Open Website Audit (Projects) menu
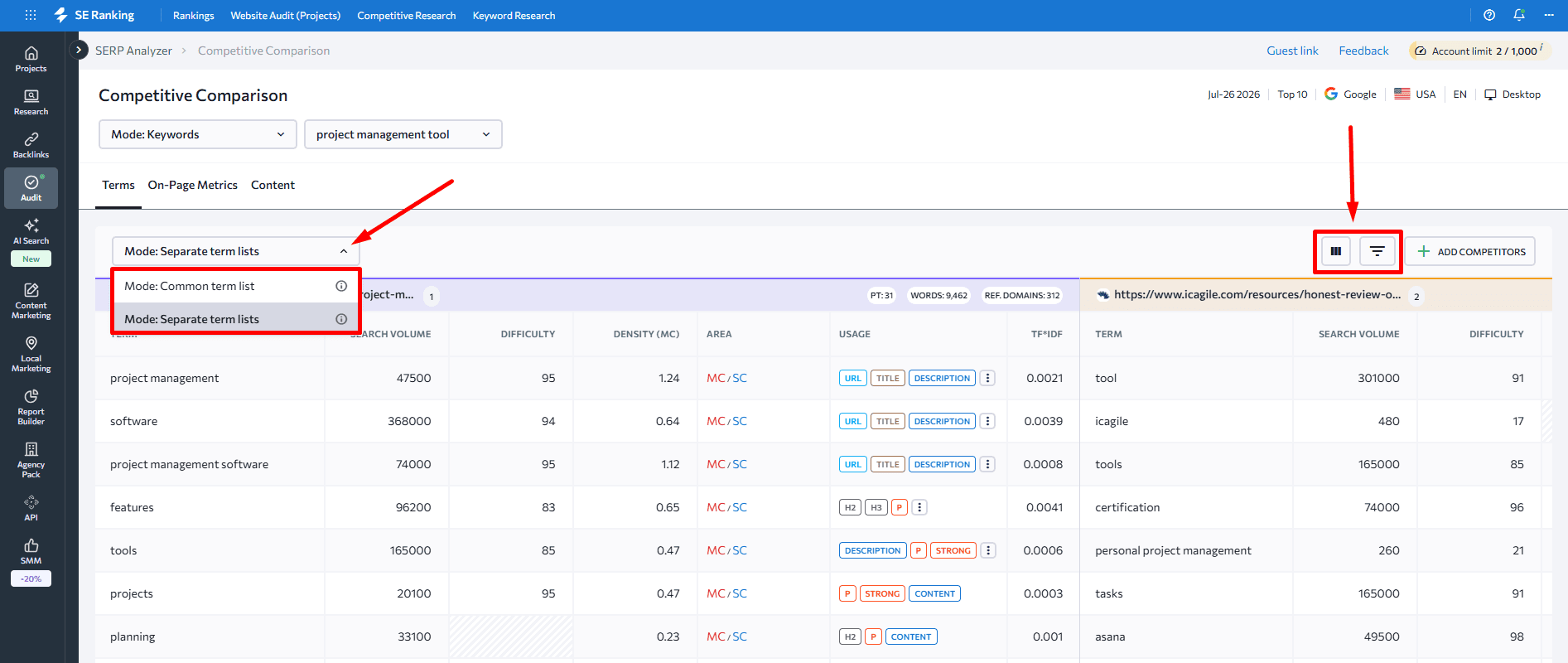Image resolution: width=1568 pixels, height=663 pixels. click(285, 16)
